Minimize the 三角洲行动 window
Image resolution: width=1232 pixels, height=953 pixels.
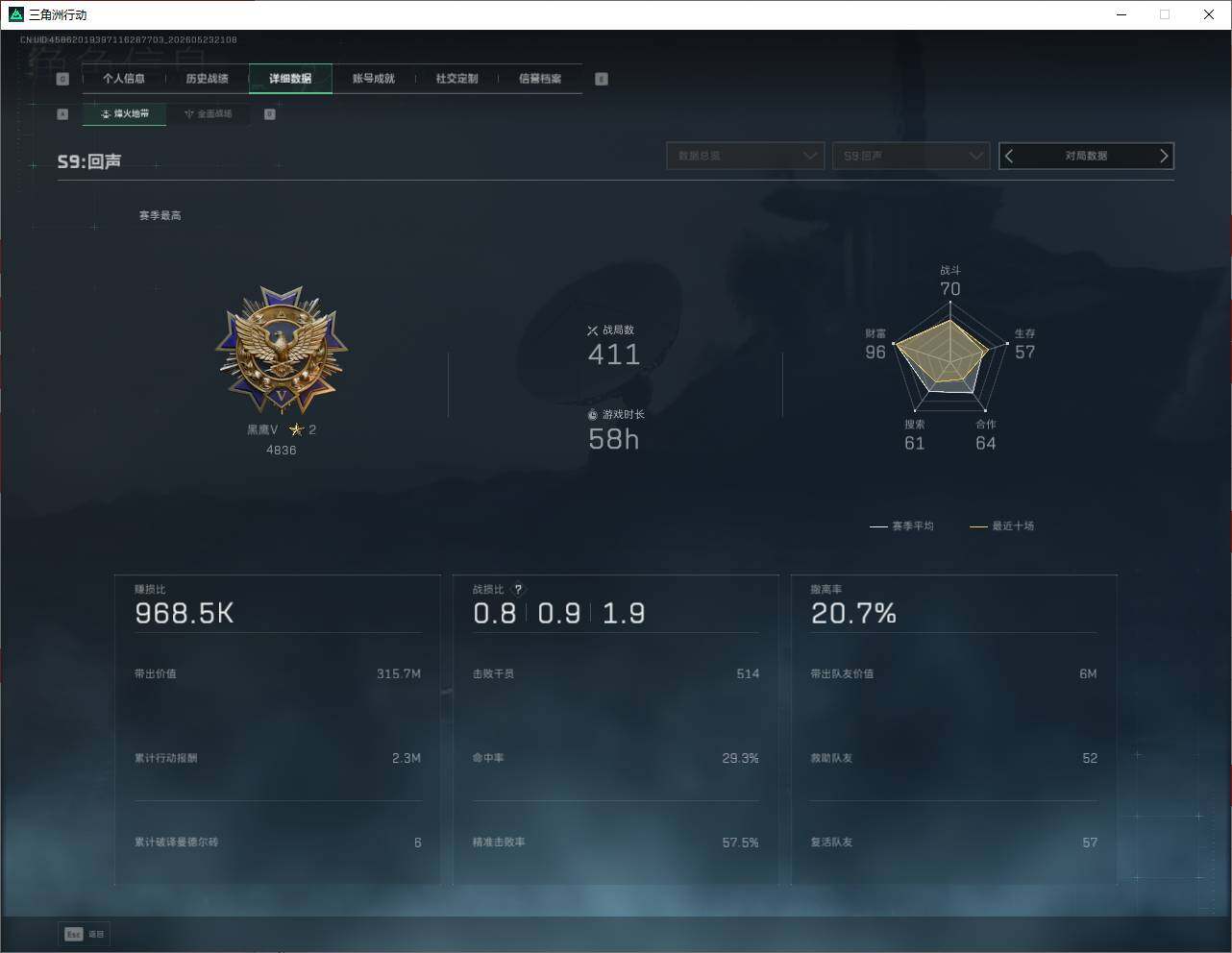[1121, 14]
